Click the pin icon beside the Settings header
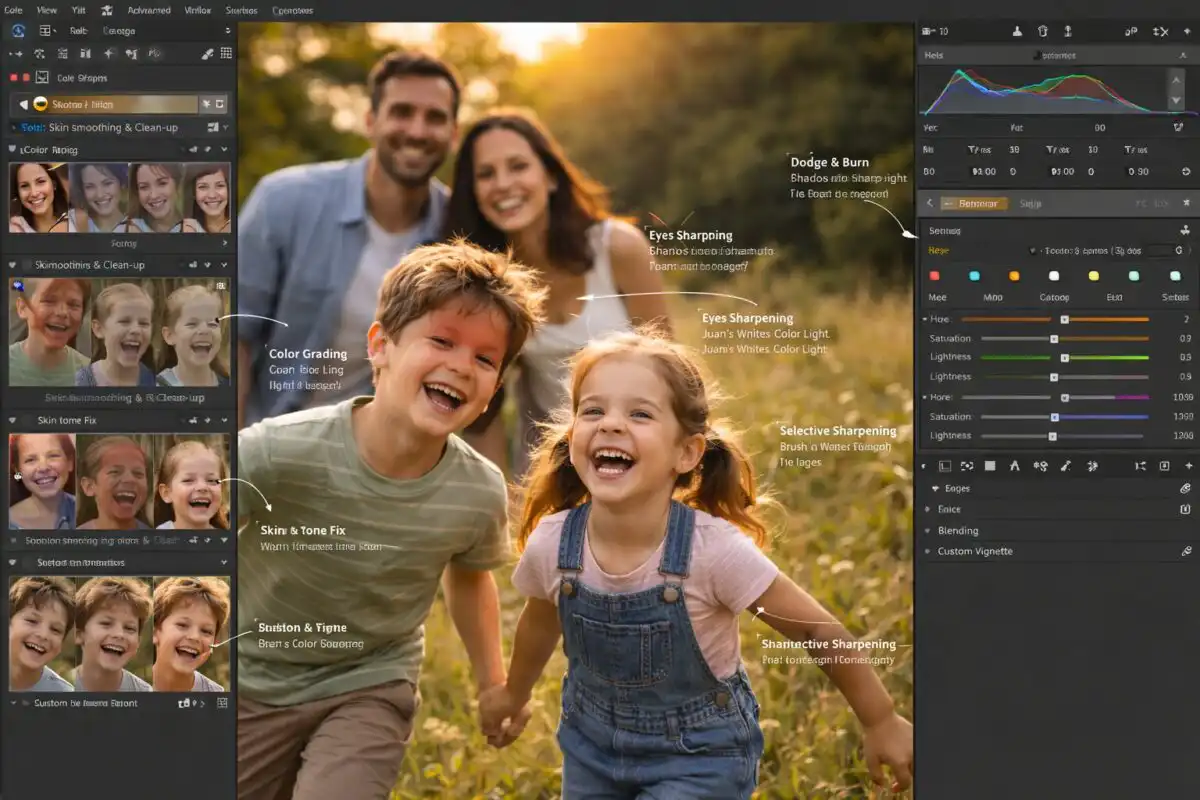Image resolution: width=1200 pixels, height=800 pixels. (1185, 230)
